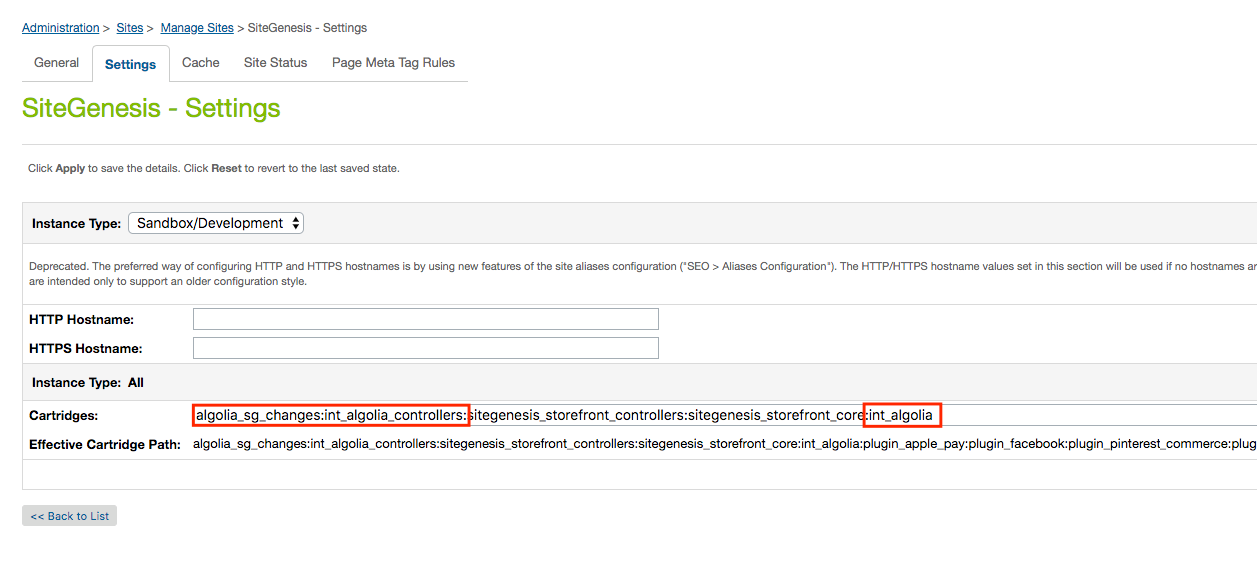Click the HTTPS Hostname label
The width and height of the screenshot is (1257, 565).
[86, 348]
